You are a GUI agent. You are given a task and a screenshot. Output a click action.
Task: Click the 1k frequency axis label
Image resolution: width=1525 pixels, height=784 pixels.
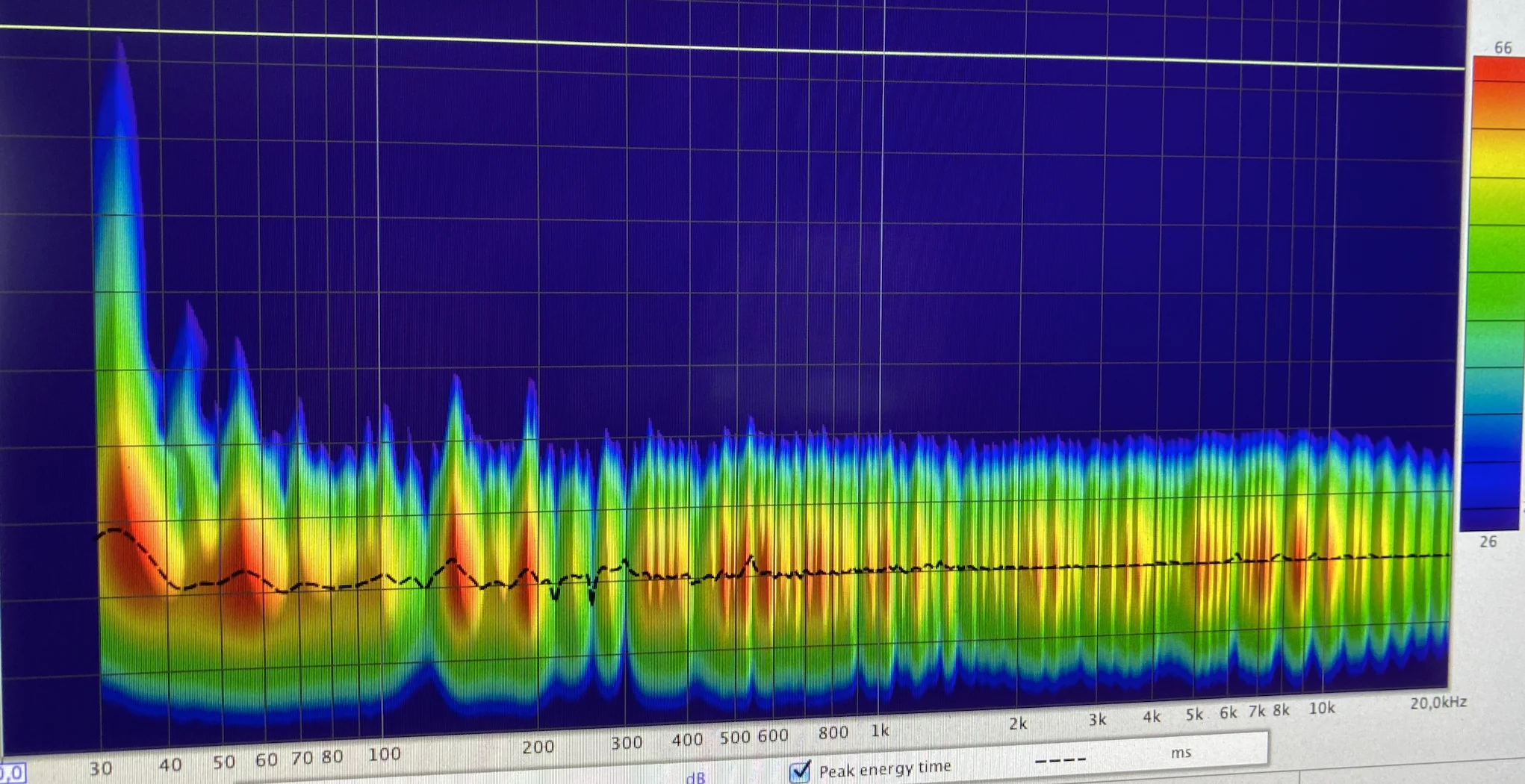coord(880,731)
